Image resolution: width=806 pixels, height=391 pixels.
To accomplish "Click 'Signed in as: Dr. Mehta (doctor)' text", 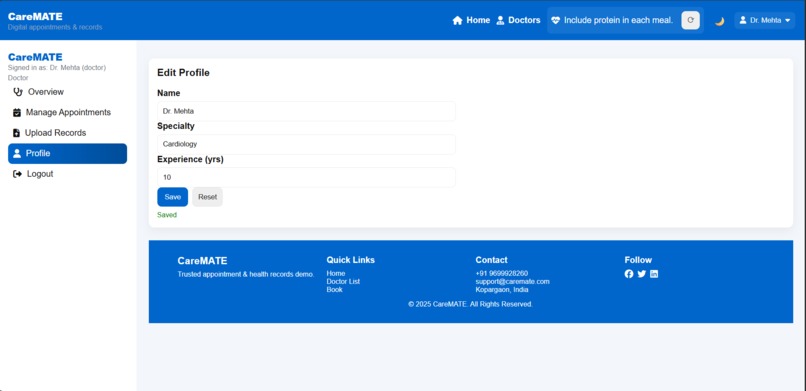I will pyautogui.click(x=57, y=68).
